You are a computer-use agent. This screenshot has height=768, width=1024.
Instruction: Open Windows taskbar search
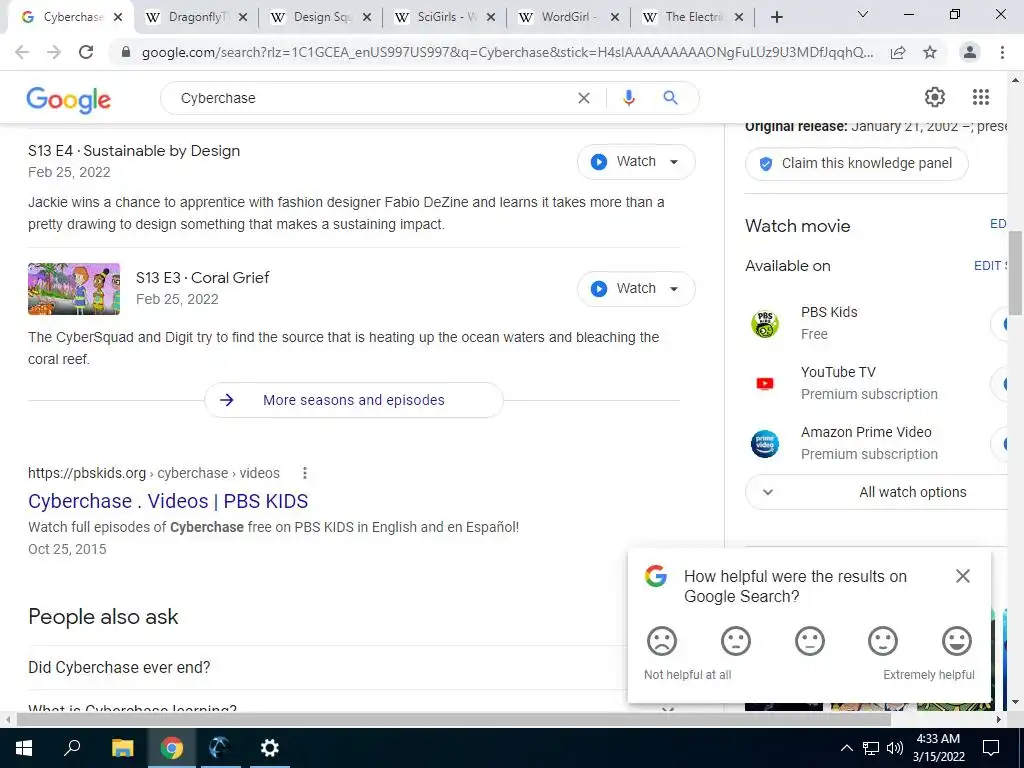72,748
